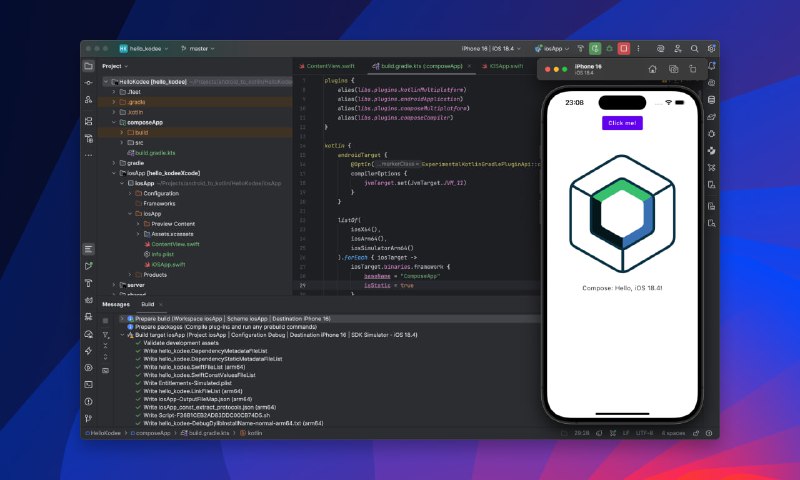
Task: Click 'Validate development assets' build message
Action: pyautogui.click(x=181, y=343)
